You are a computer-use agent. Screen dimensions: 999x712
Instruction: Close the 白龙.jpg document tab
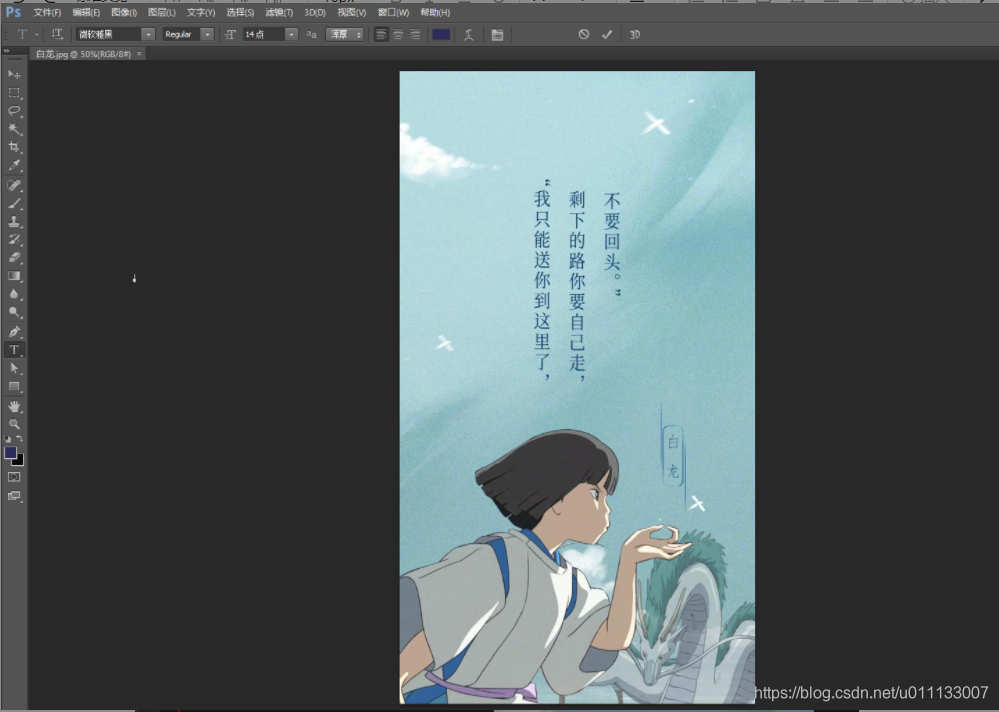coord(139,54)
